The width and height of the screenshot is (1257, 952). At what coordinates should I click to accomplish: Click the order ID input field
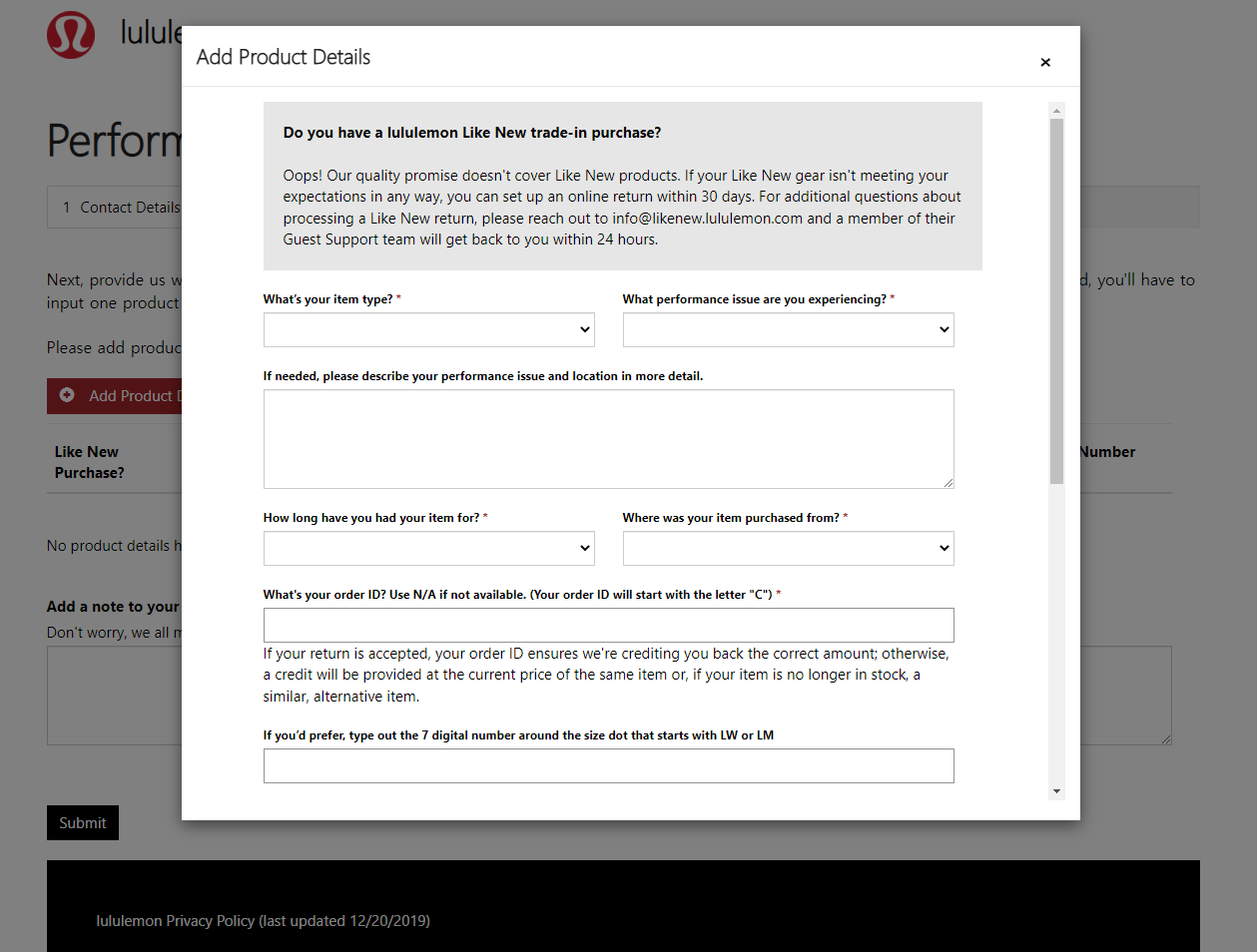click(609, 625)
